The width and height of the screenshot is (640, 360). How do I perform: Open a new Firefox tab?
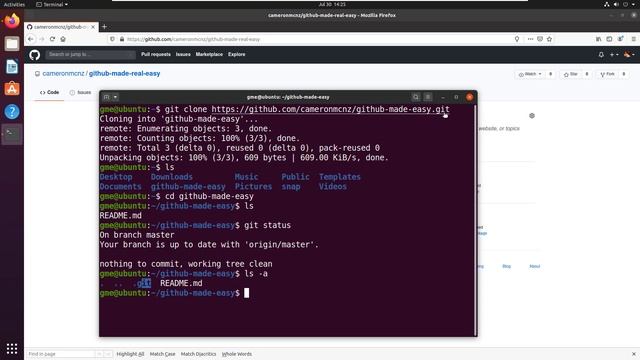pyautogui.click(x=104, y=27)
